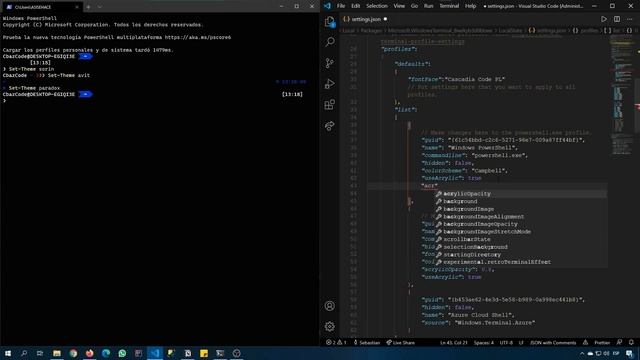Select experimental.retroTerminalEffect suggestion
Screen dimensions: 640x360
click(x=521, y=262)
